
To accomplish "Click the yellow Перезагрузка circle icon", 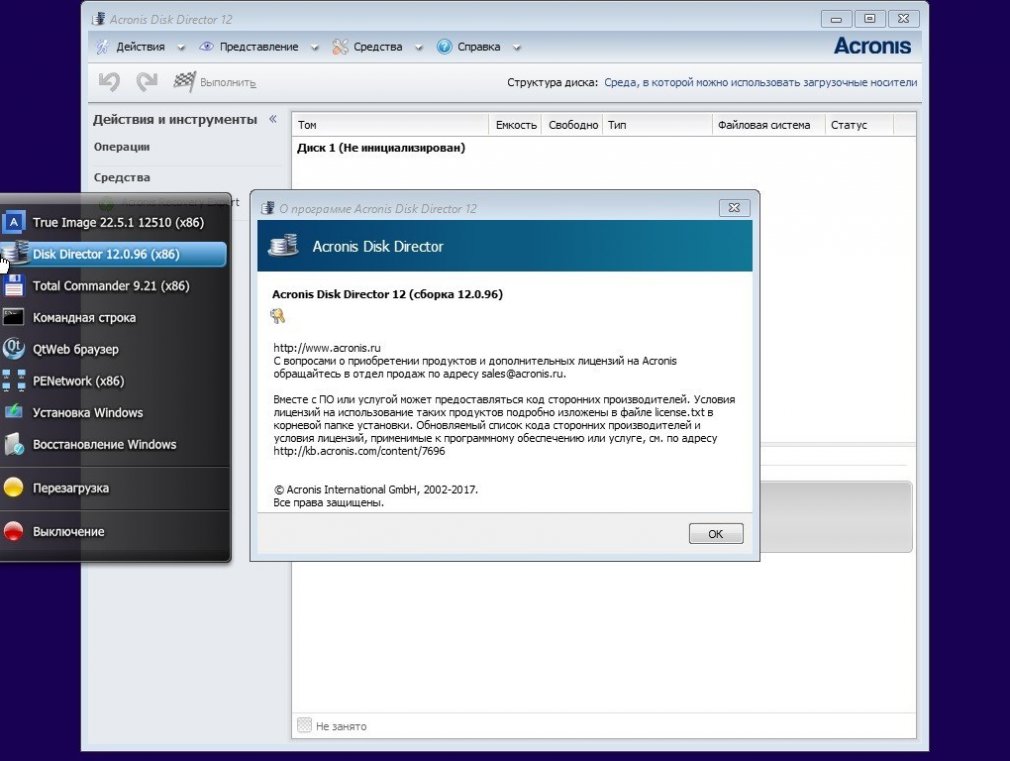I will coord(14,488).
